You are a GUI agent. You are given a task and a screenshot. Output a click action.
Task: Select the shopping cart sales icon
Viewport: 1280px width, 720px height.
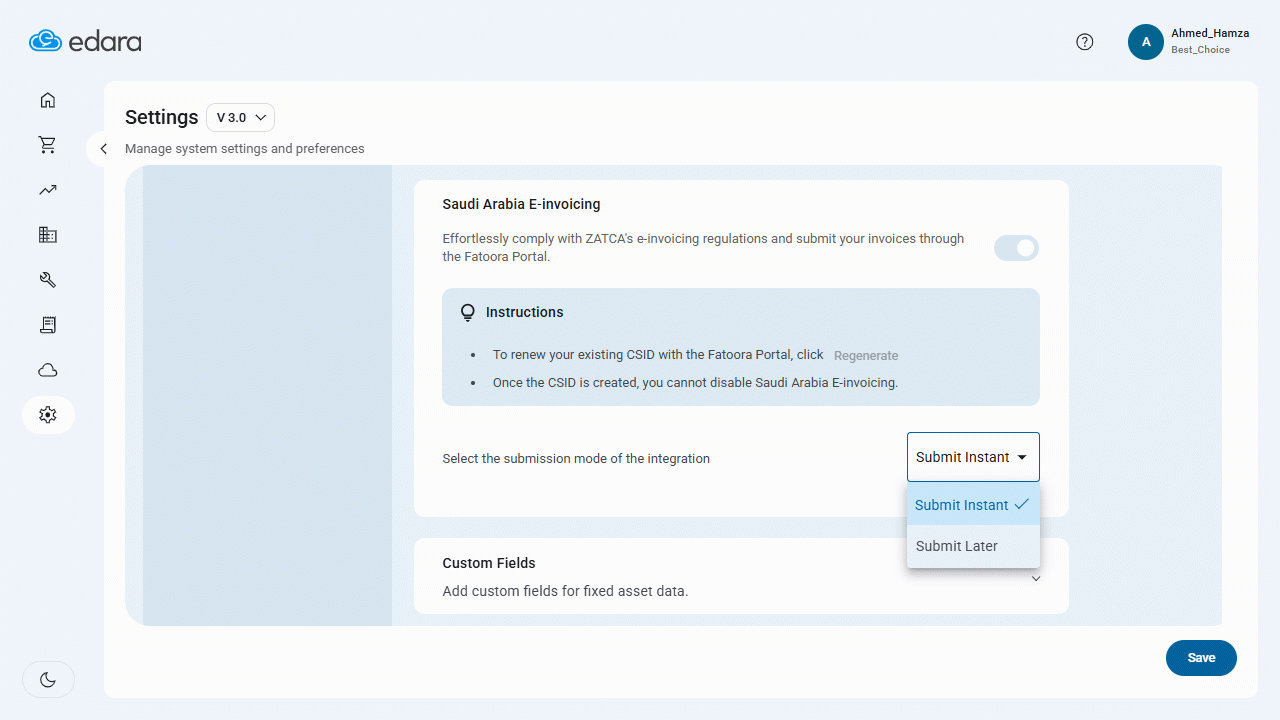click(x=47, y=144)
